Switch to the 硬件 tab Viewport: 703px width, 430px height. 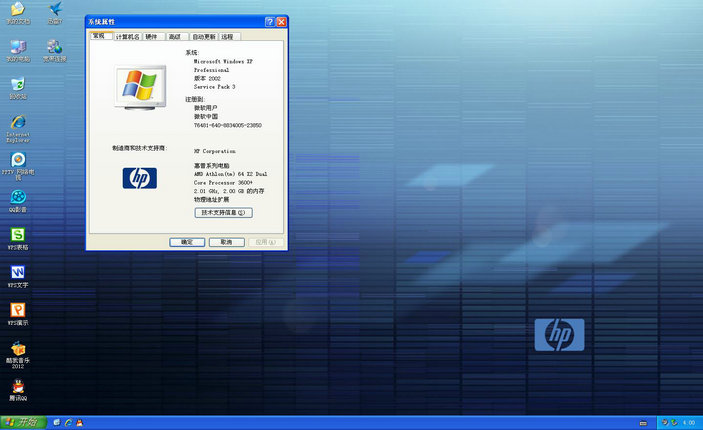(152, 36)
